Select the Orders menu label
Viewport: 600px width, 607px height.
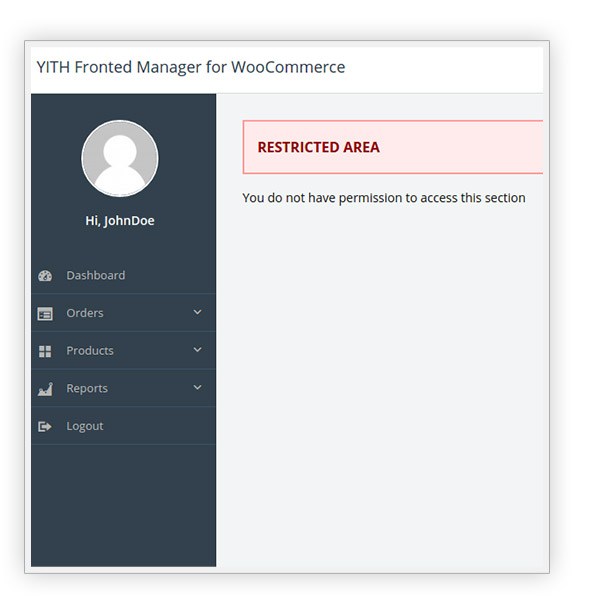(85, 313)
